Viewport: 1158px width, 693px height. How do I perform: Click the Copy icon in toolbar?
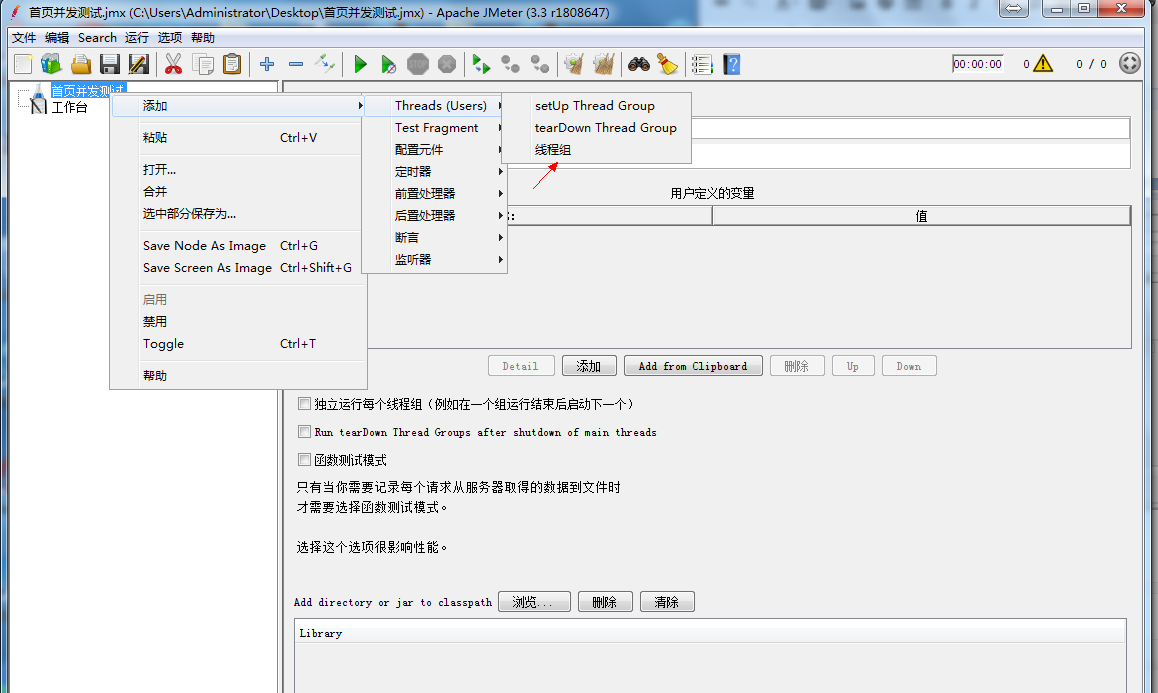(x=203, y=64)
